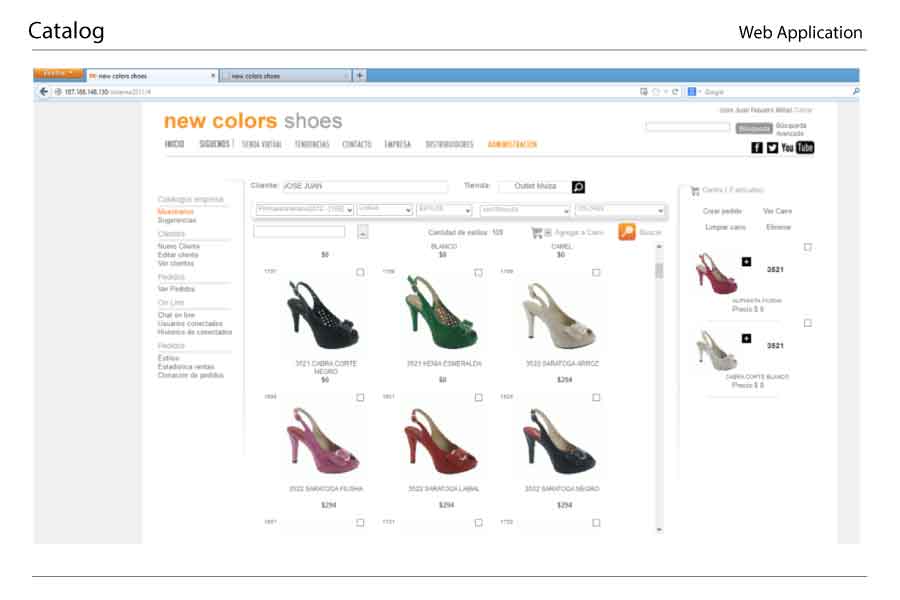Go back using the browser back arrow

(x=44, y=92)
